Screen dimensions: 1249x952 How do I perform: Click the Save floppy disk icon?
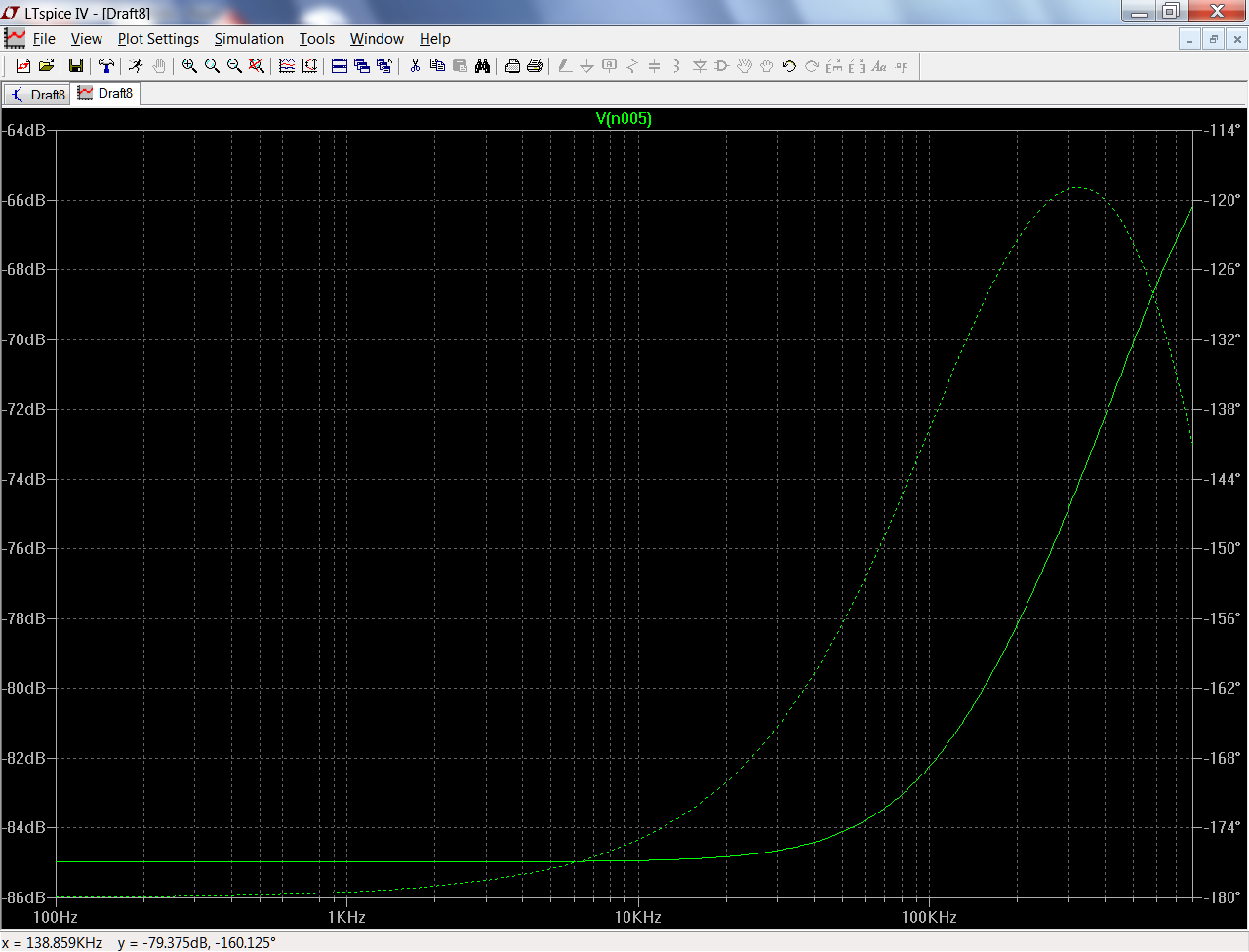tap(75, 65)
